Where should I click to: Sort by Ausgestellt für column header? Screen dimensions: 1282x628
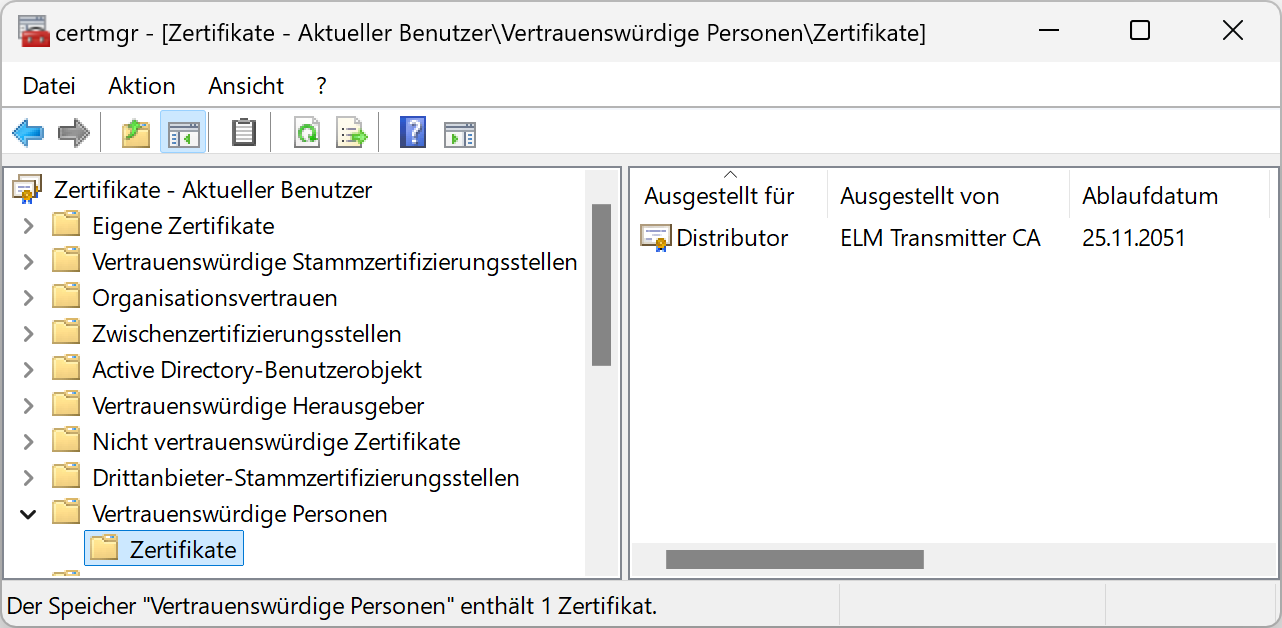(729, 195)
